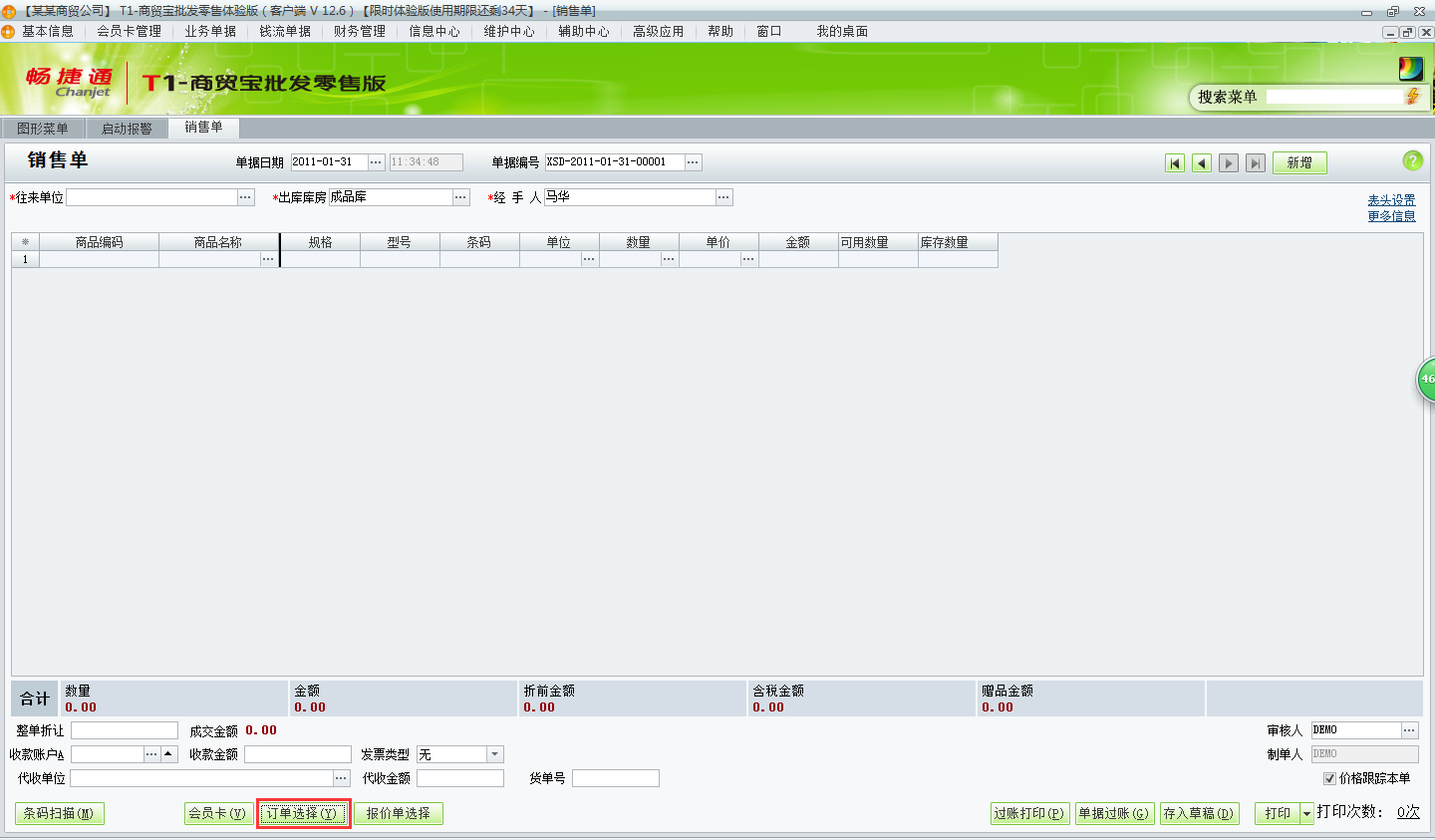打开绿色问号帮助图标
Image resolution: width=1435 pixels, height=840 pixels.
point(1413,161)
